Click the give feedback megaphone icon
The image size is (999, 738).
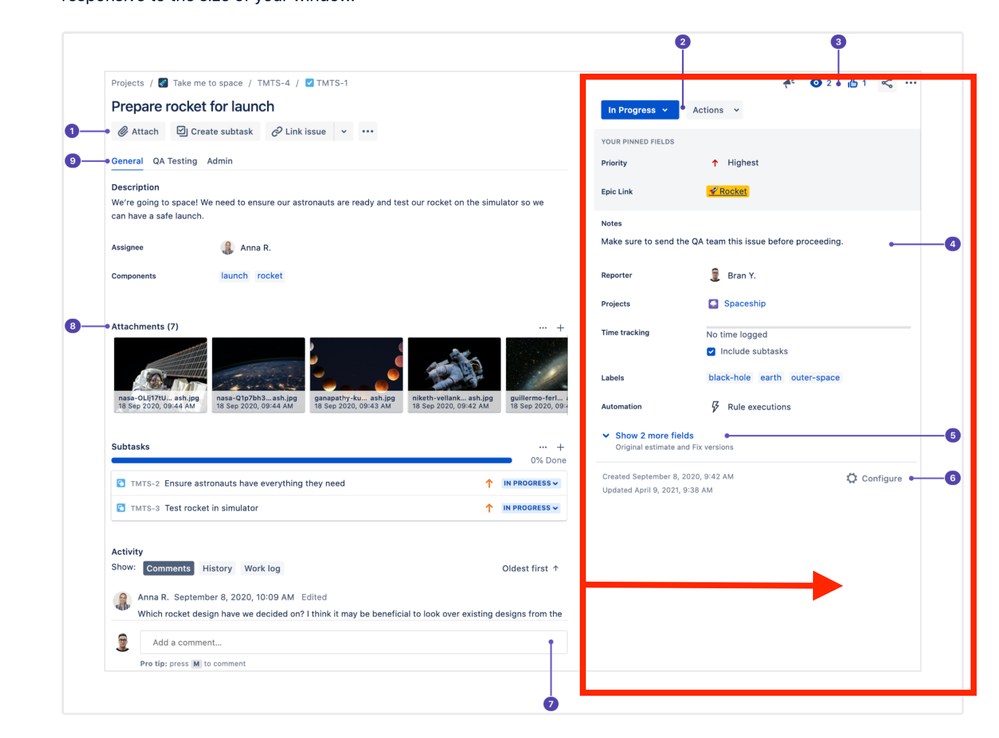789,83
